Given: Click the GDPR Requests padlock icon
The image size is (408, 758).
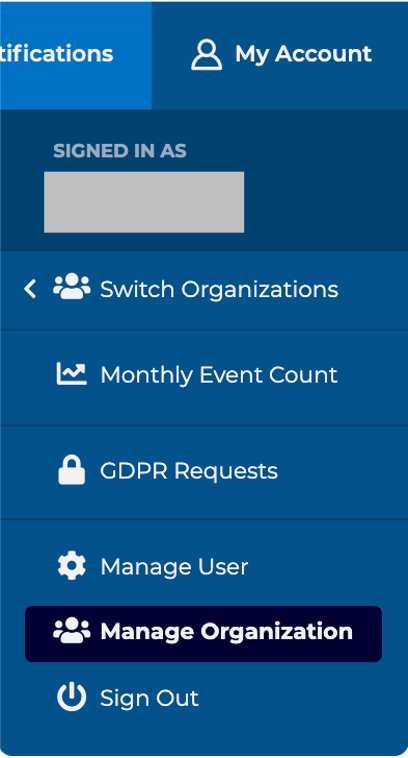Looking at the screenshot, I should click(72, 470).
